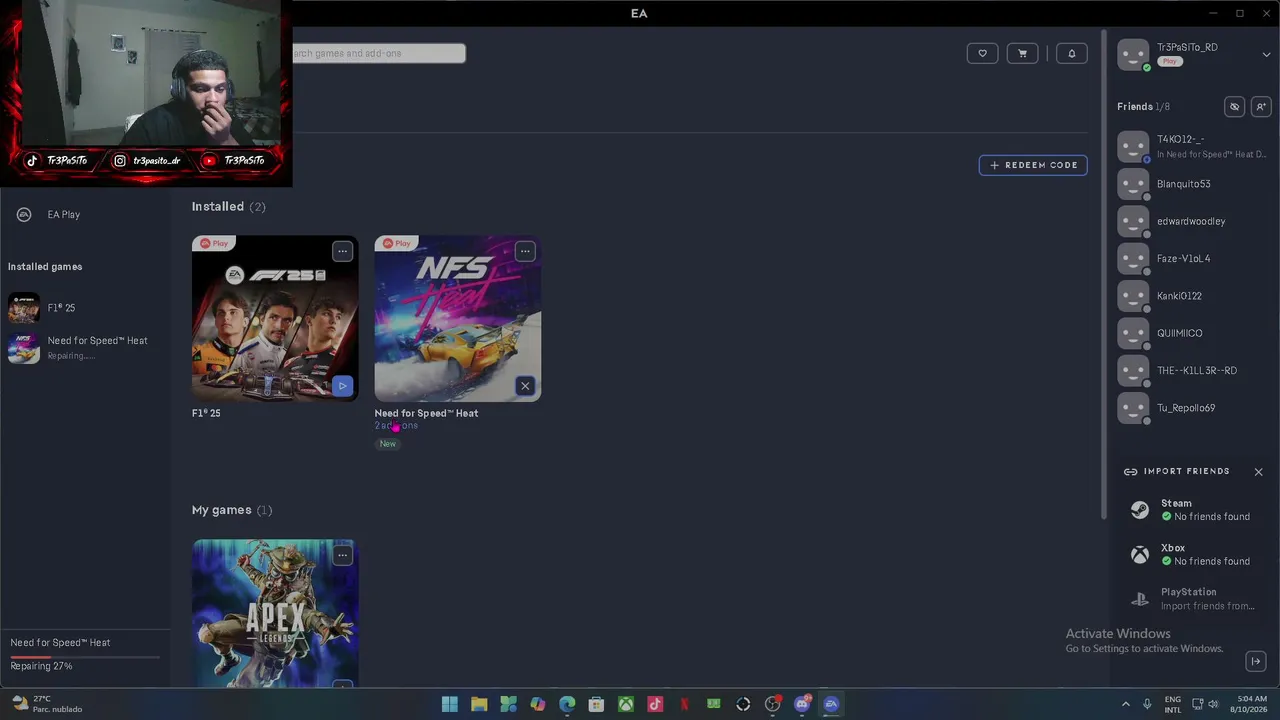Open Need for Speed Heat options menu

[525, 251]
